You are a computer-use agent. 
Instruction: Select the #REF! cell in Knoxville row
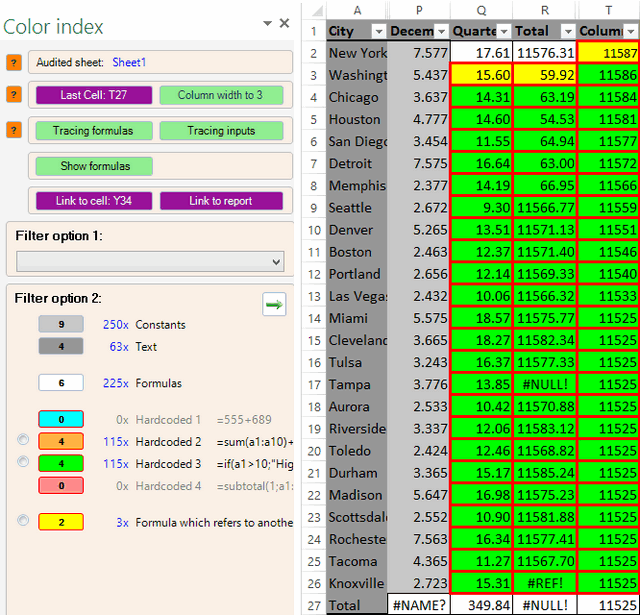tap(545, 584)
